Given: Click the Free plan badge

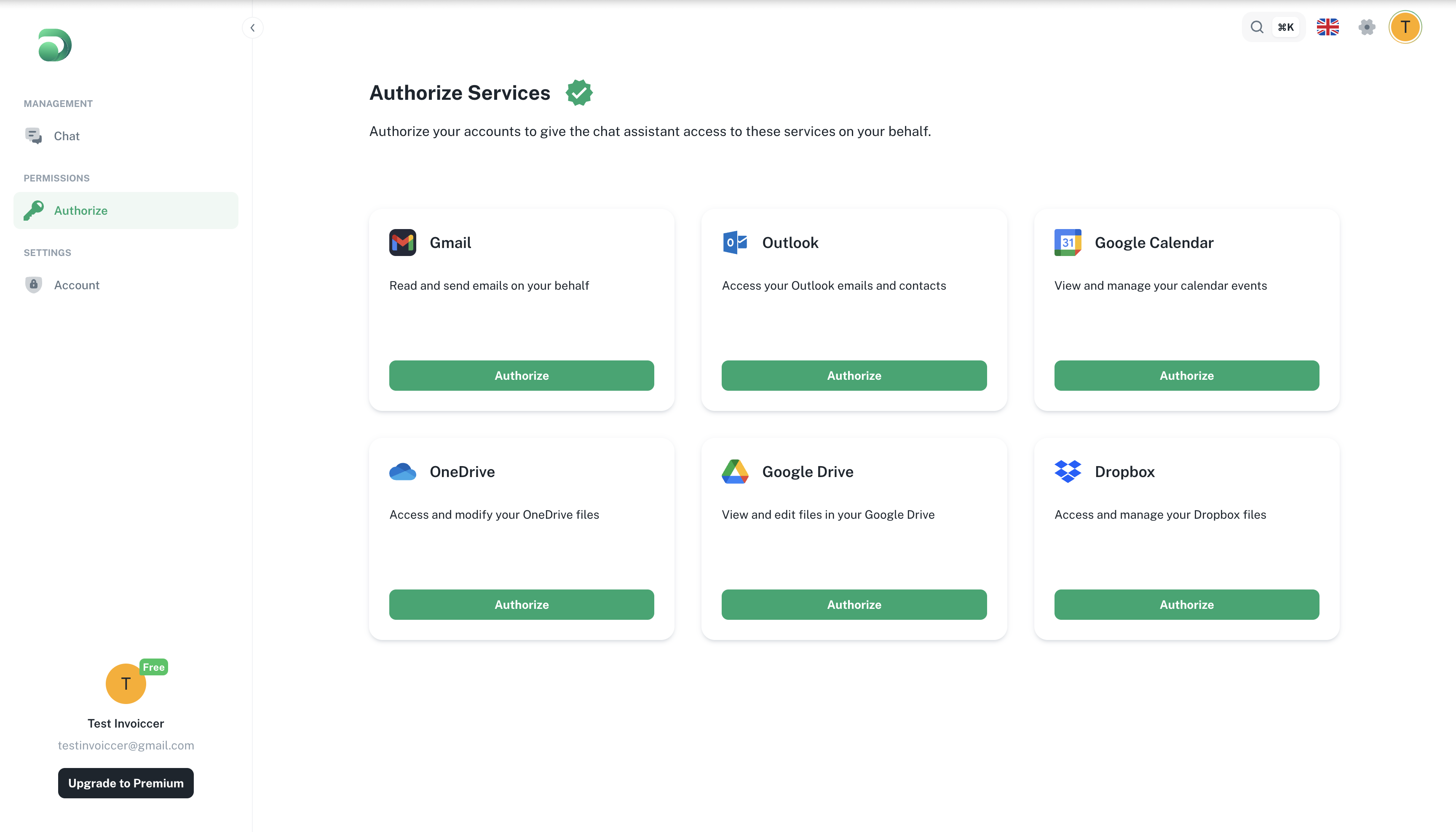Looking at the screenshot, I should (x=154, y=667).
